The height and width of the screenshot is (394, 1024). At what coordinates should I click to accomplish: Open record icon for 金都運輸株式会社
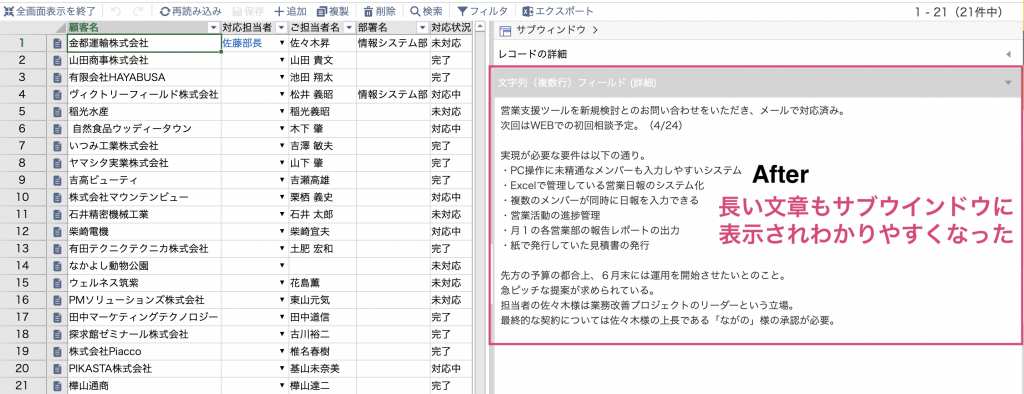57,43
